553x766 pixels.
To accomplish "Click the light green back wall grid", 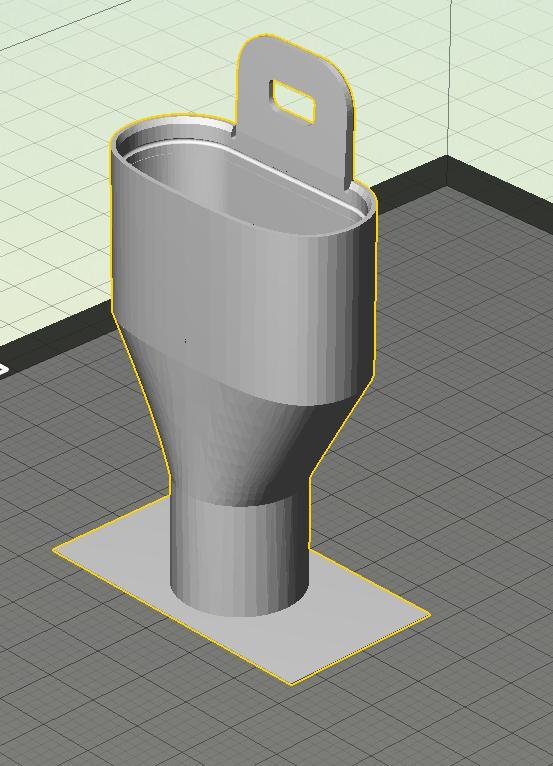I will tap(73, 147).
